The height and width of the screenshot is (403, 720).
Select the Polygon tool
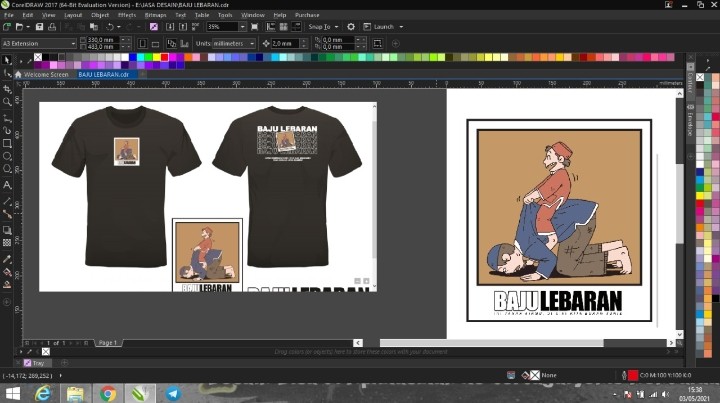tap(7, 169)
